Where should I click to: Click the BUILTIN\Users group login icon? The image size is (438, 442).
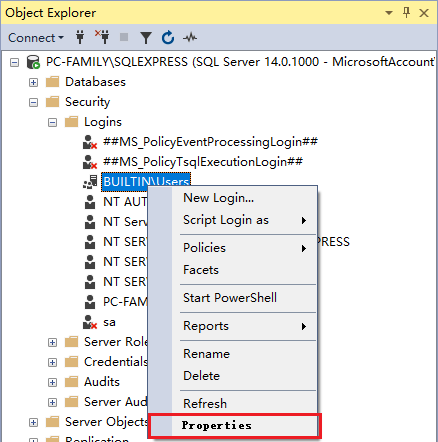(x=90, y=182)
